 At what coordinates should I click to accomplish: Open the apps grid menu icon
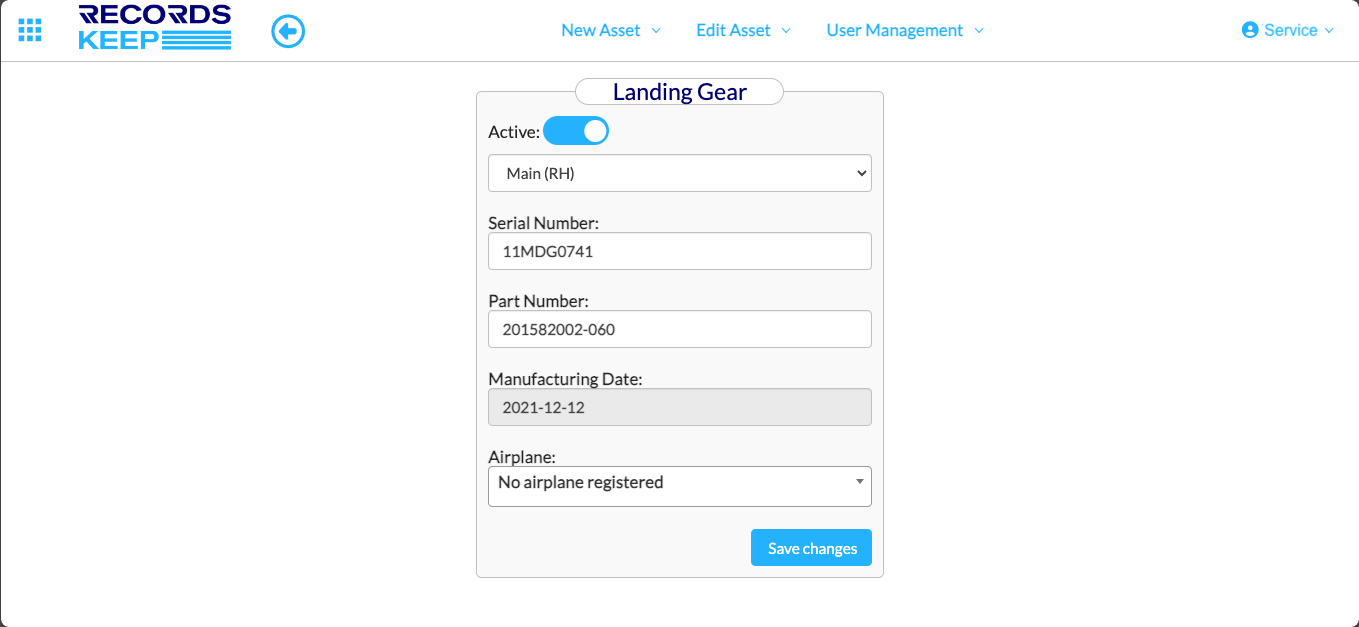click(x=30, y=30)
